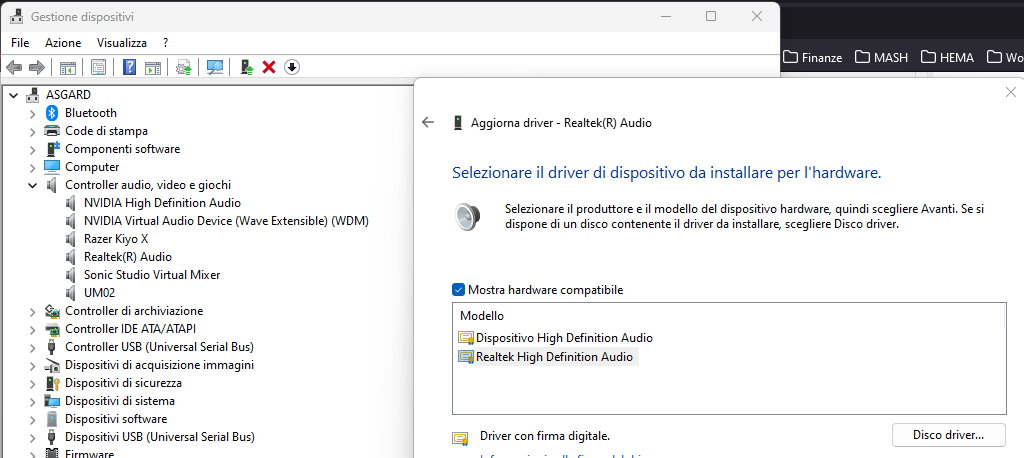This screenshot has width=1024, height=458.
Task: Expand Controller USB (Universal Serial Bus) node
Action: [x=33, y=348]
